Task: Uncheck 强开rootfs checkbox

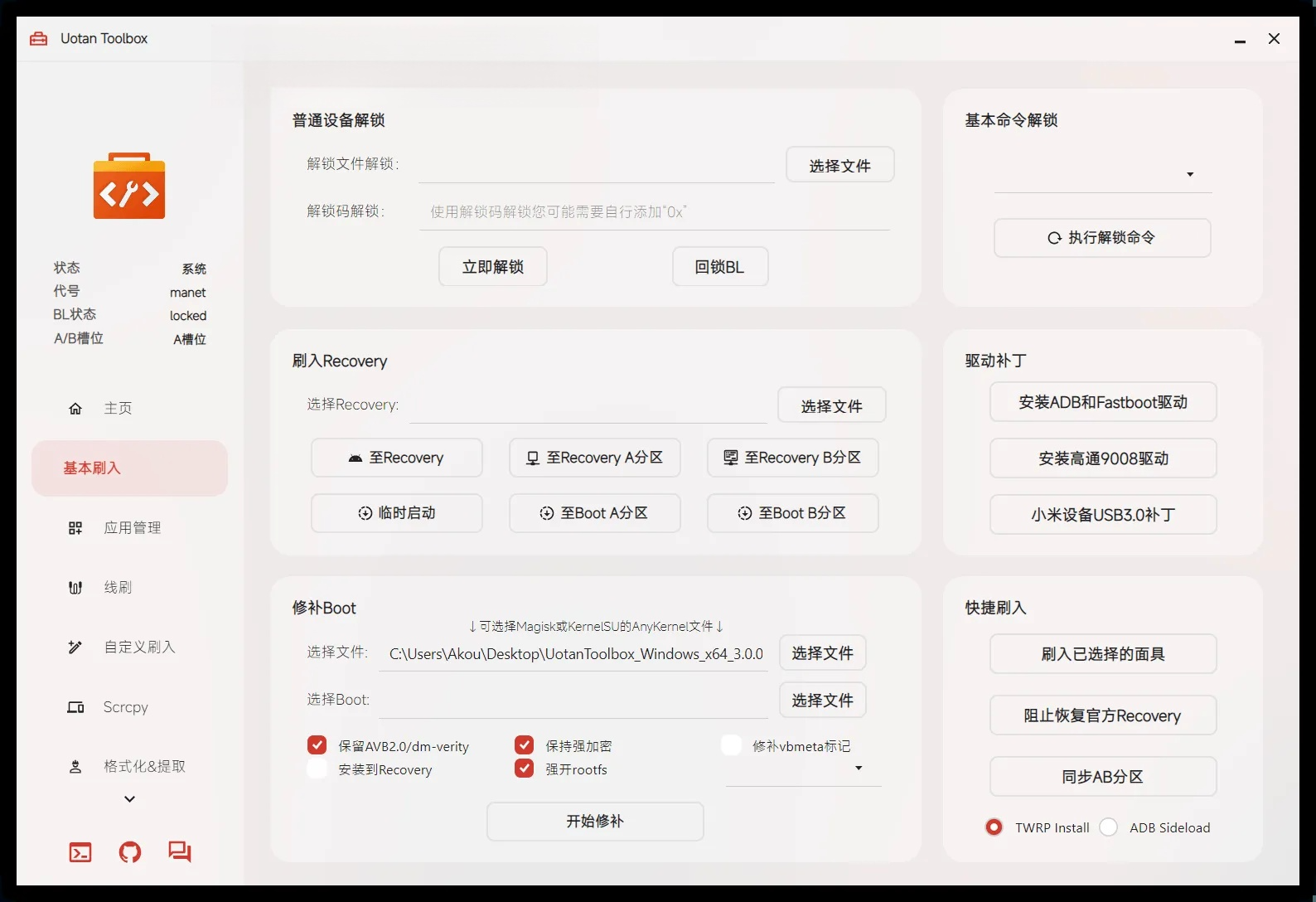Action: [x=524, y=769]
